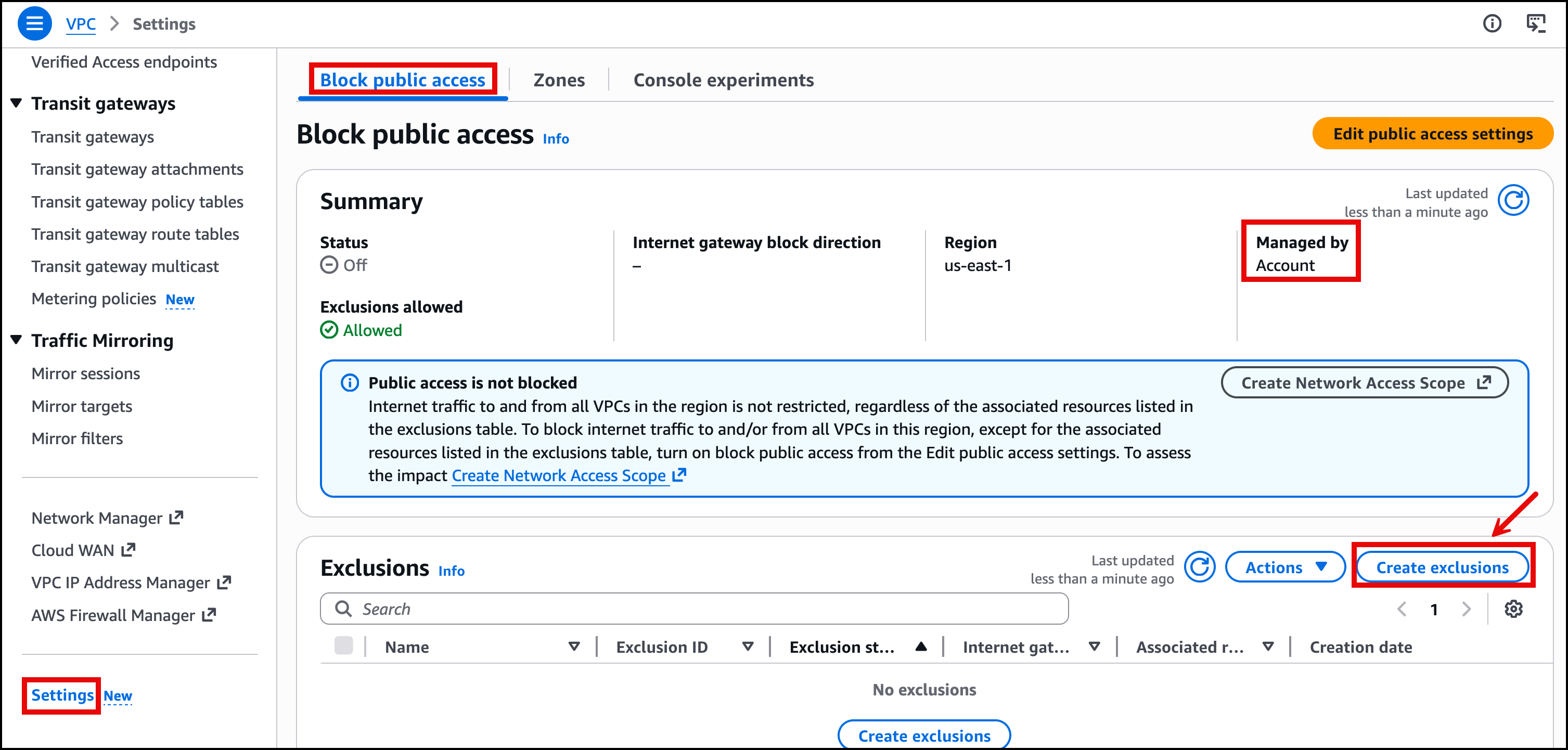Image resolution: width=1568 pixels, height=750 pixels.
Task: Sort by Exclusion ID column arrow
Action: (x=748, y=646)
